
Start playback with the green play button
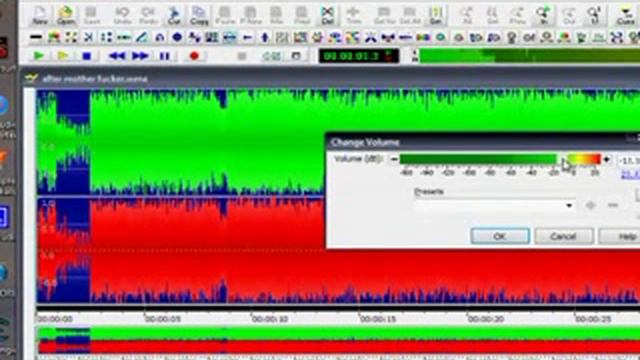(x=39, y=56)
